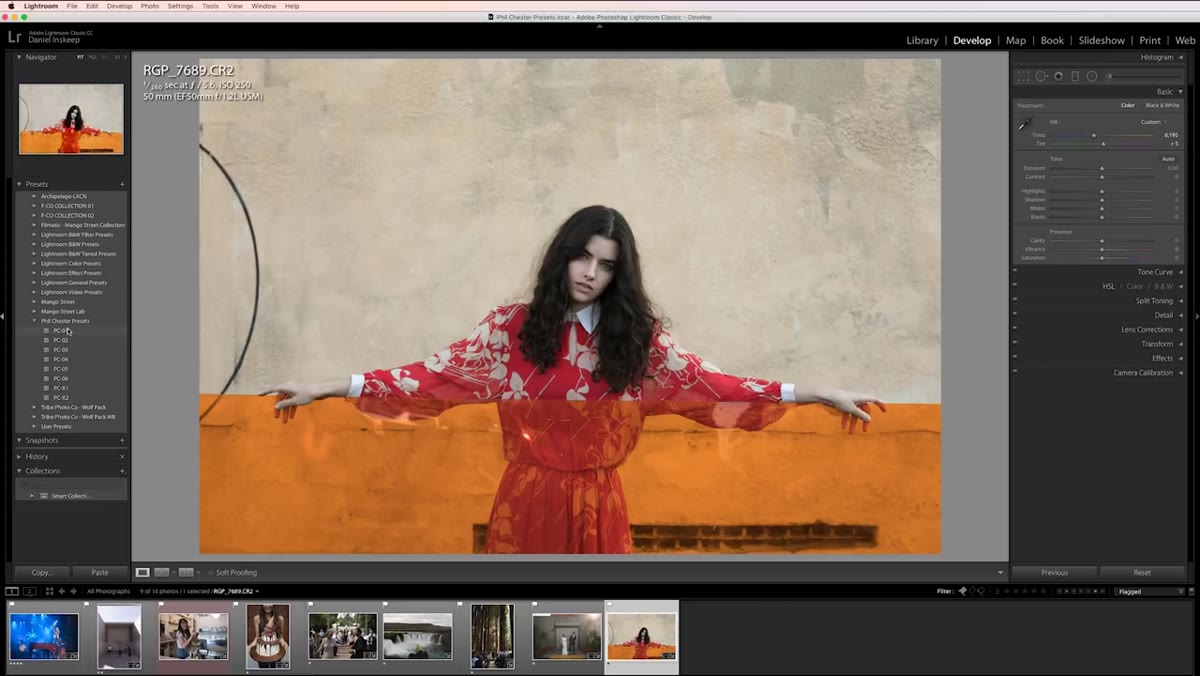
Task: Adjust the Saturation slider handle
Action: click(x=1102, y=258)
